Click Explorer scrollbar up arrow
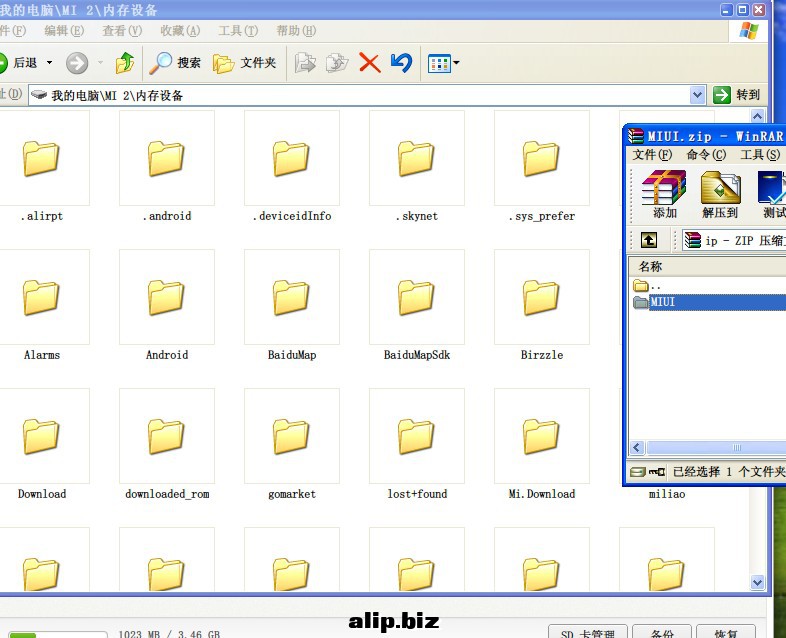 tap(757, 116)
